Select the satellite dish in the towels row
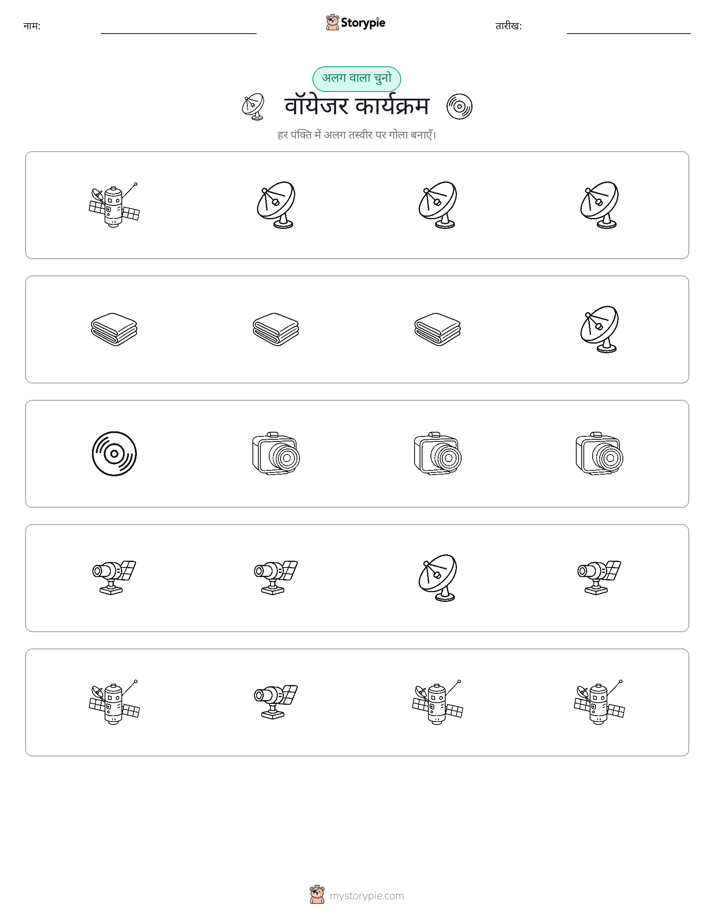The height and width of the screenshot is (924, 714). [x=599, y=329]
